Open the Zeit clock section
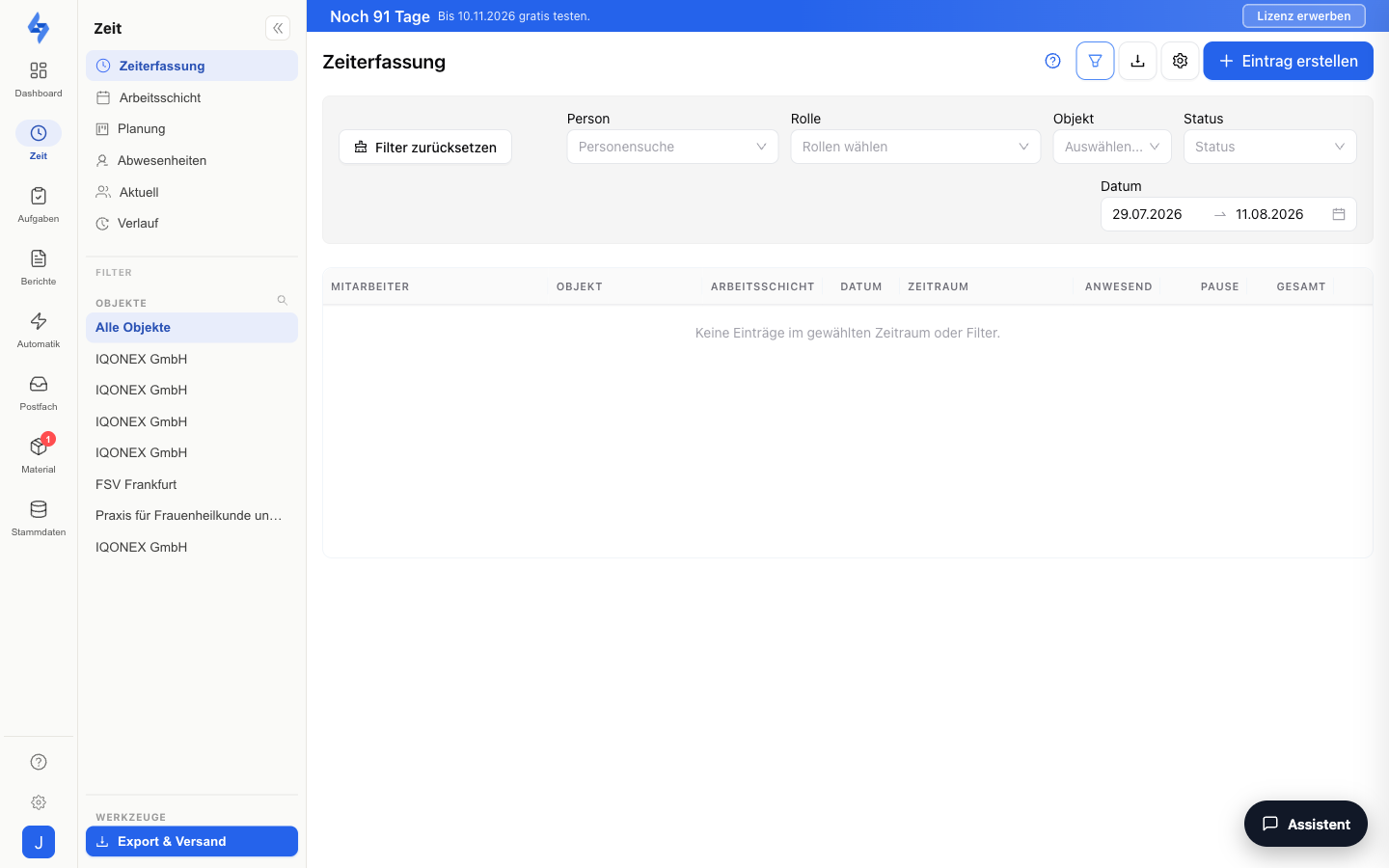This screenshot has height=868, width=1389. pos(39,141)
